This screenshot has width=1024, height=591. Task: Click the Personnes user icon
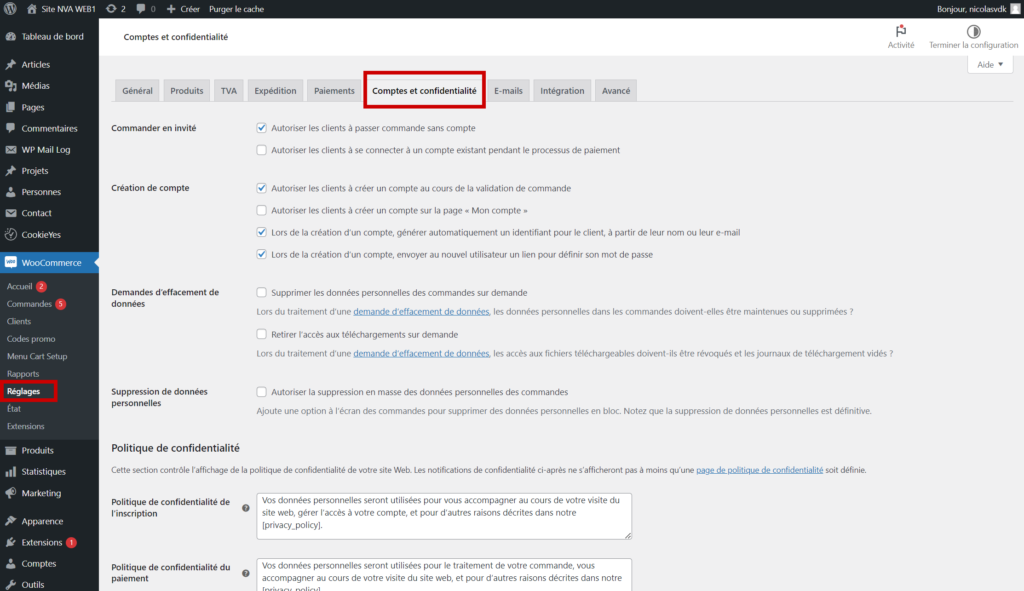point(10,192)
